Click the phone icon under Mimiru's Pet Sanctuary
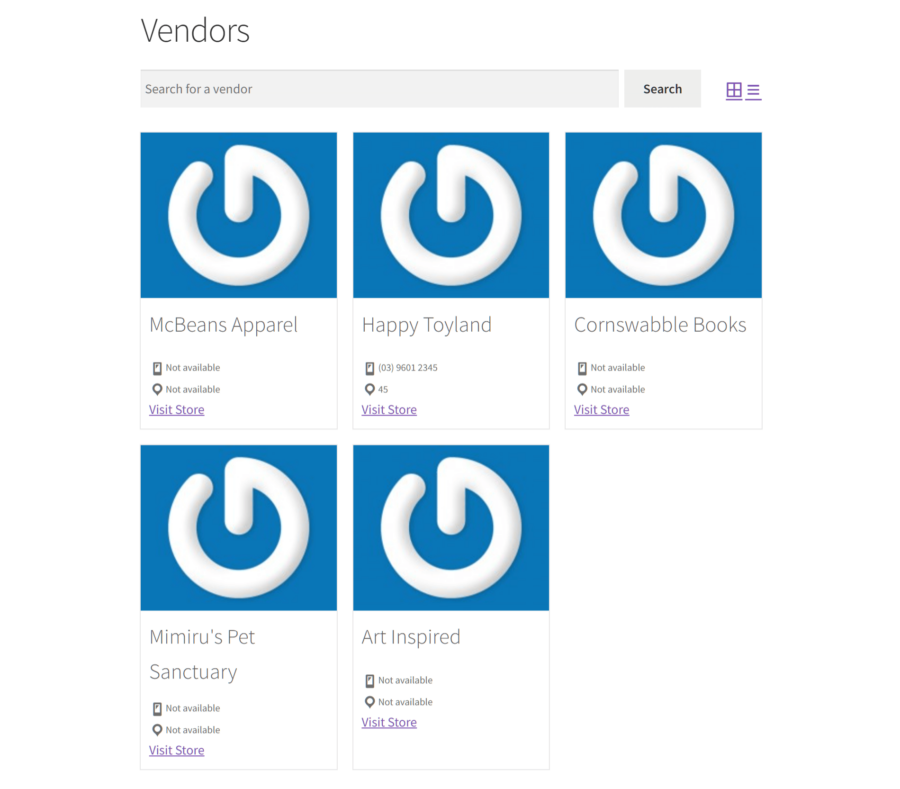 tap(156, 707)
